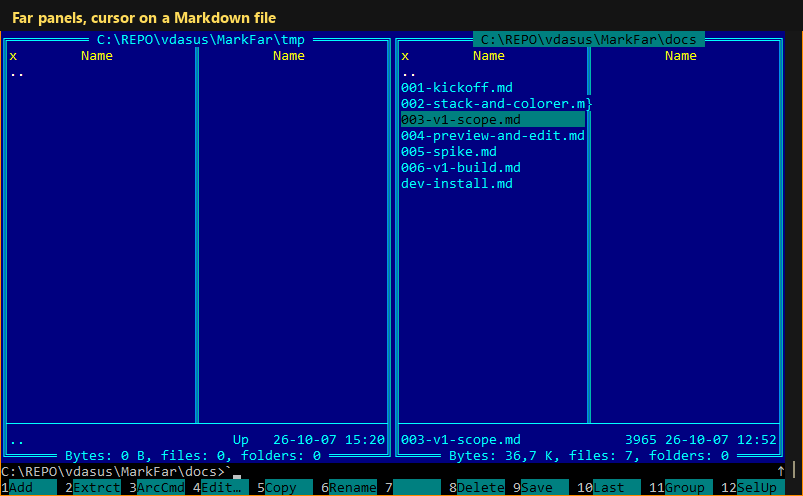Click the 8 Delete function key
The width and height of the screenshot is (803, 496).
coord(477,487)
